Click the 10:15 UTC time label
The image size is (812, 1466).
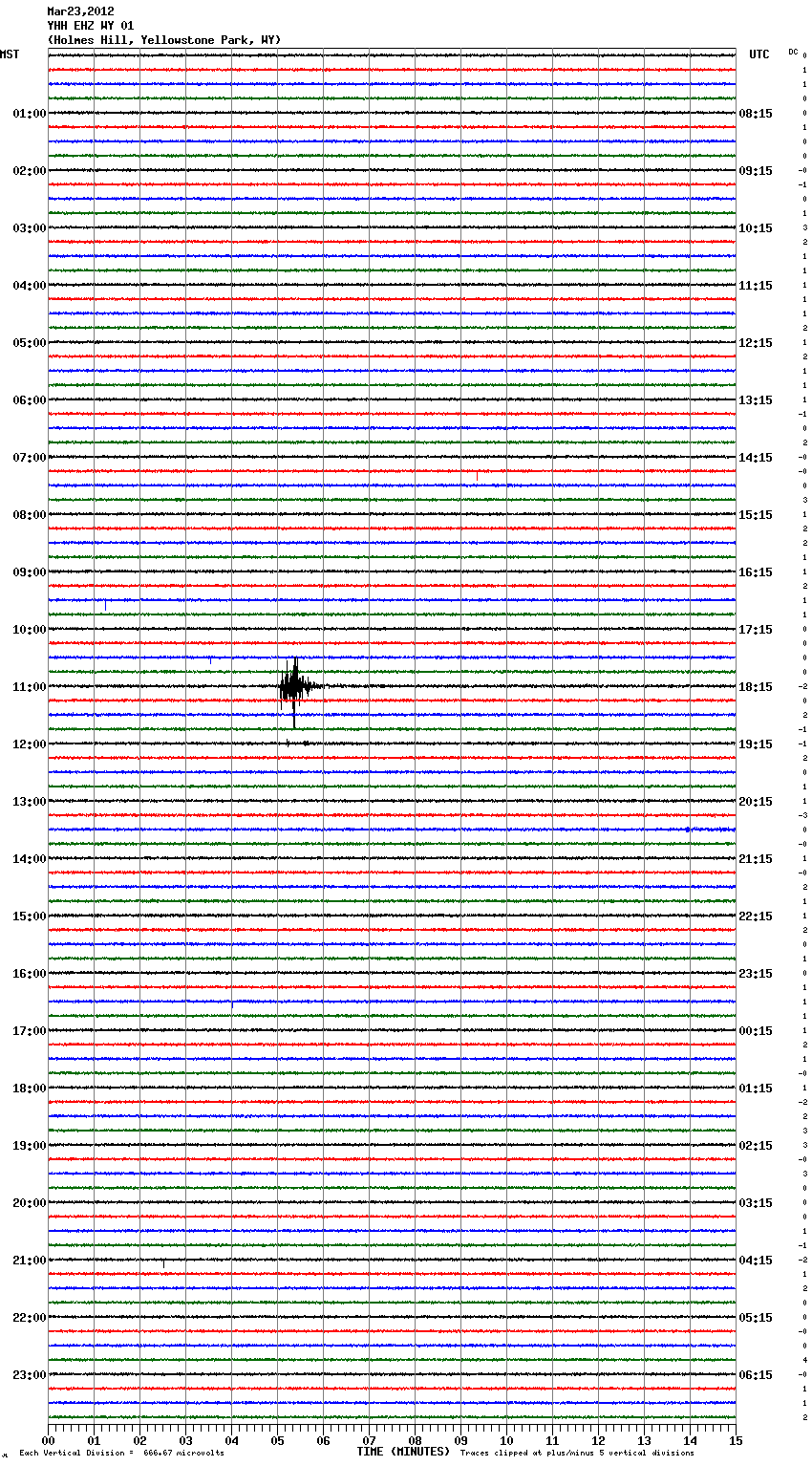(756, 228)
